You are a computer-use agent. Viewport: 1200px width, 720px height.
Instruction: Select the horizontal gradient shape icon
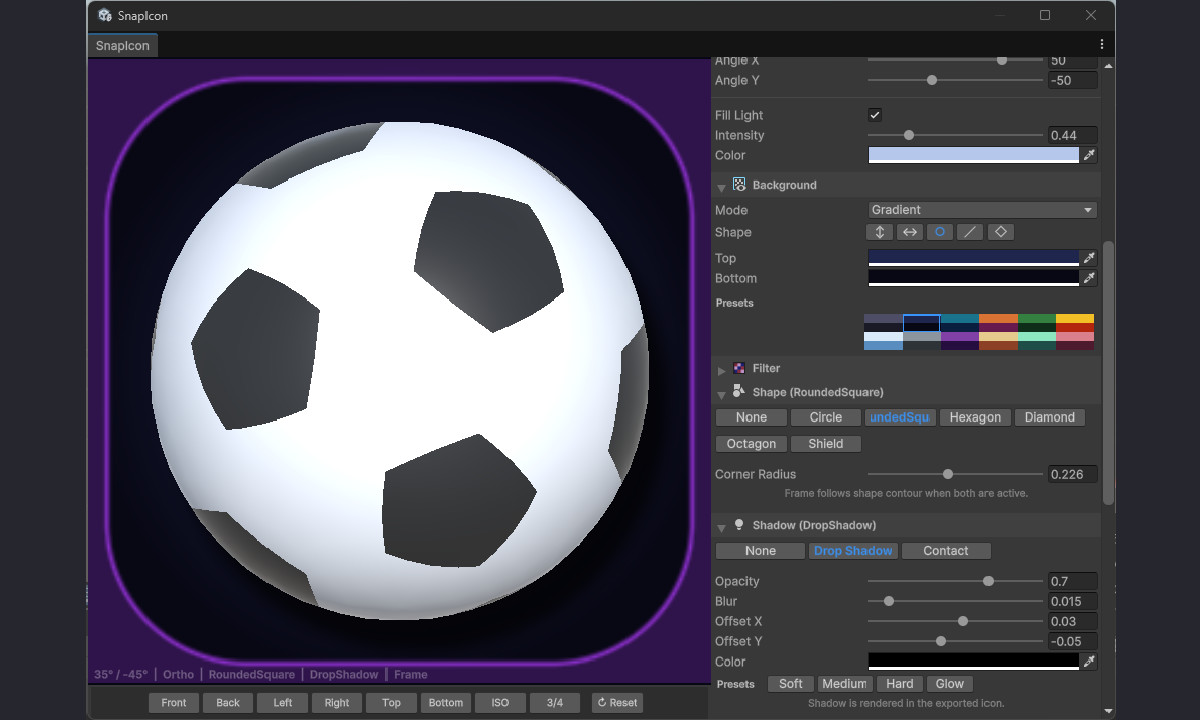pyautogui.click(x=909, y=231)
